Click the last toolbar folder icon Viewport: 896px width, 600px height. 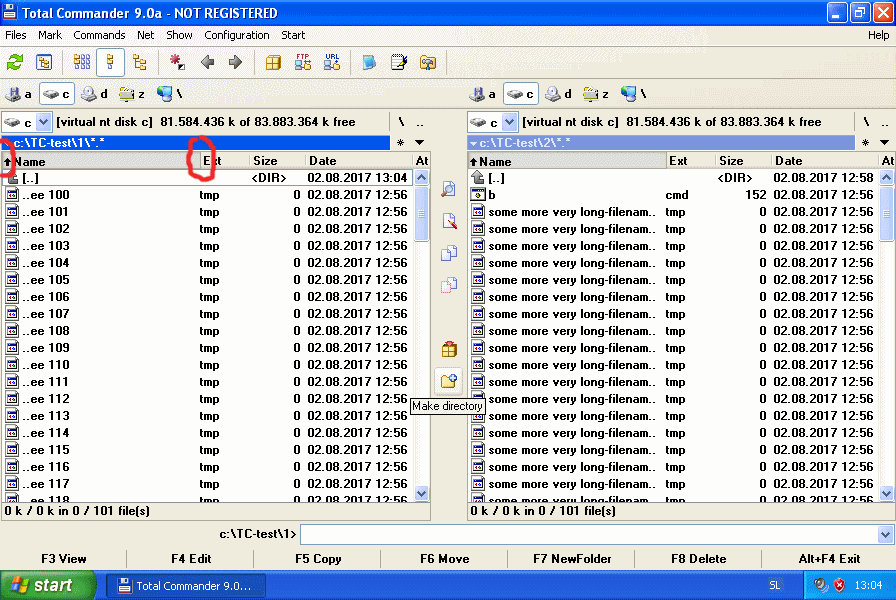pyautogui.click(x=427, y=62)
